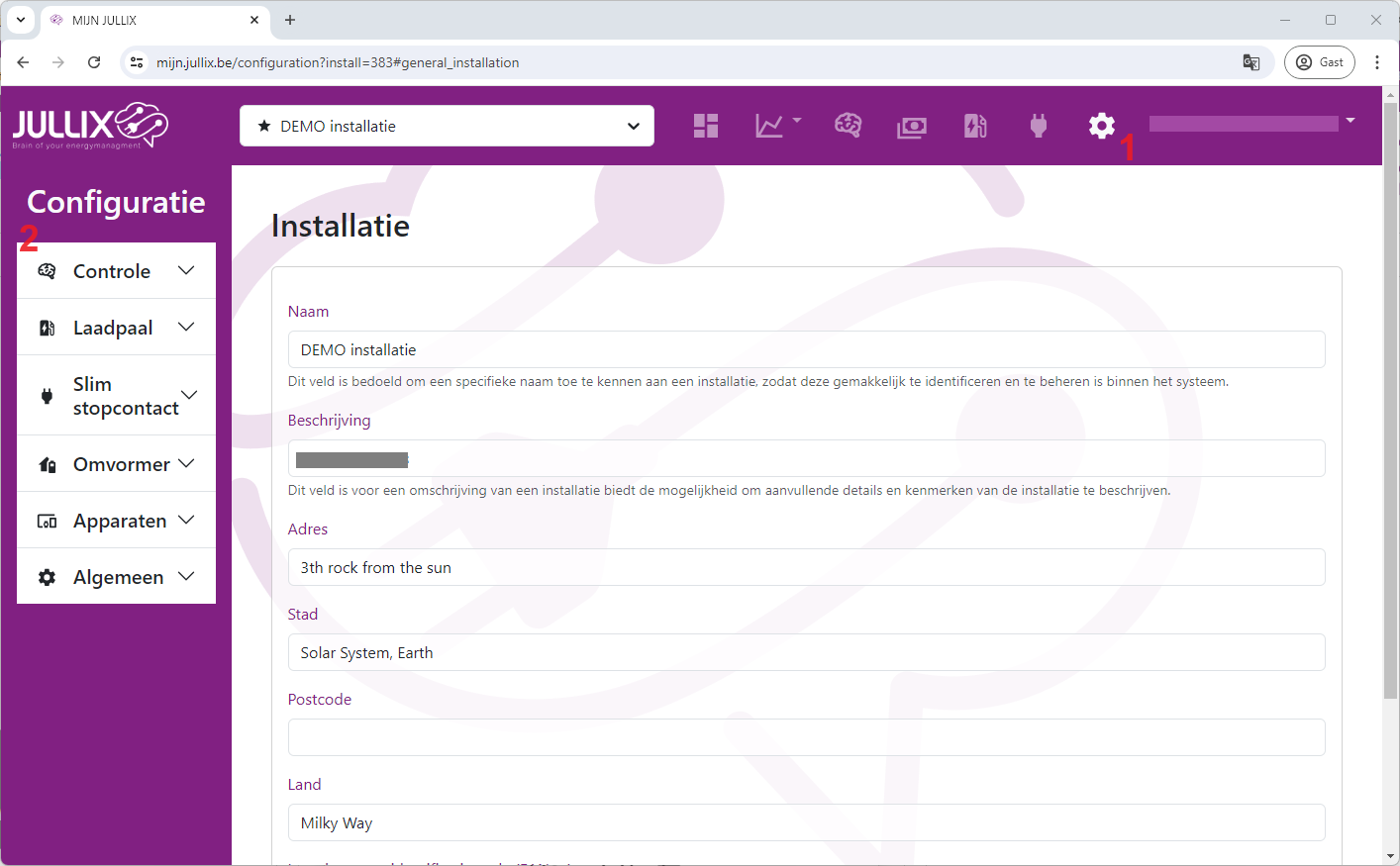Select the Controle menu item

tap(116, 271)
